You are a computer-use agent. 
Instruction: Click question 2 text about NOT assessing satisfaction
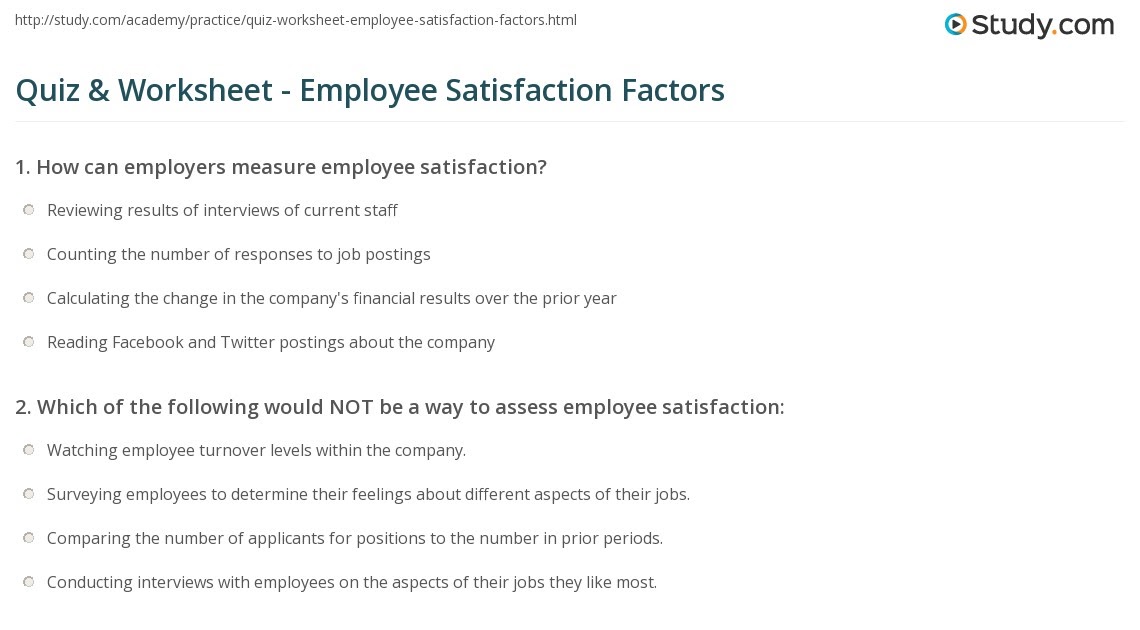(400, 407)
